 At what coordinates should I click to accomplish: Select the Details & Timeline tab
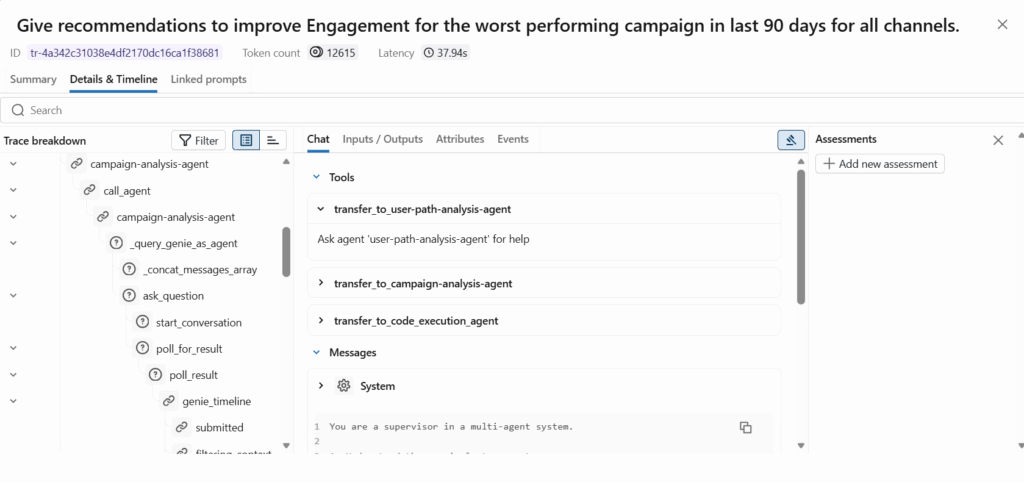pos(114,79)
